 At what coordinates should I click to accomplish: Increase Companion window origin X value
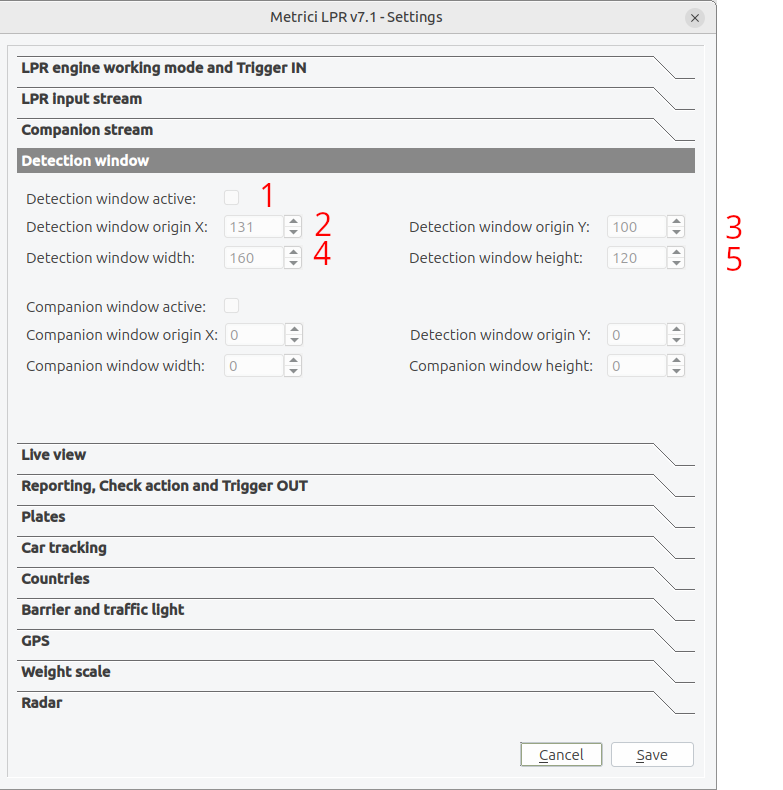(294, 330)
